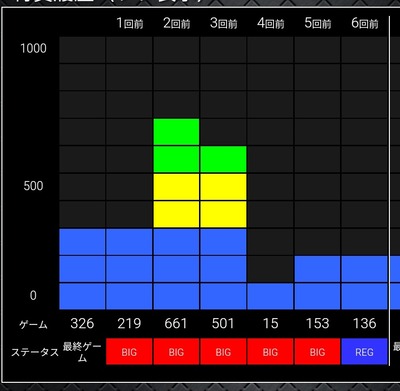Click the game count 219
400x391 pixels.
tap(129, 323)
